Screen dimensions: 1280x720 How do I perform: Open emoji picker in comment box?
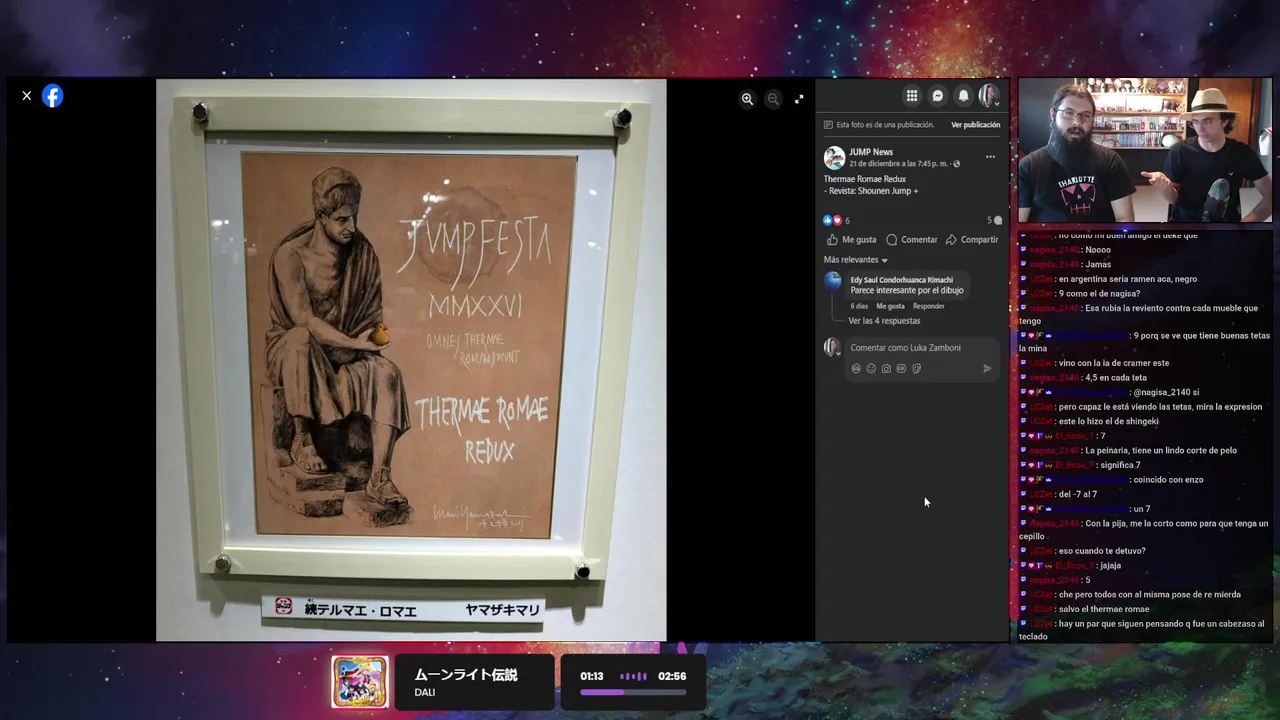click(871, 369)
